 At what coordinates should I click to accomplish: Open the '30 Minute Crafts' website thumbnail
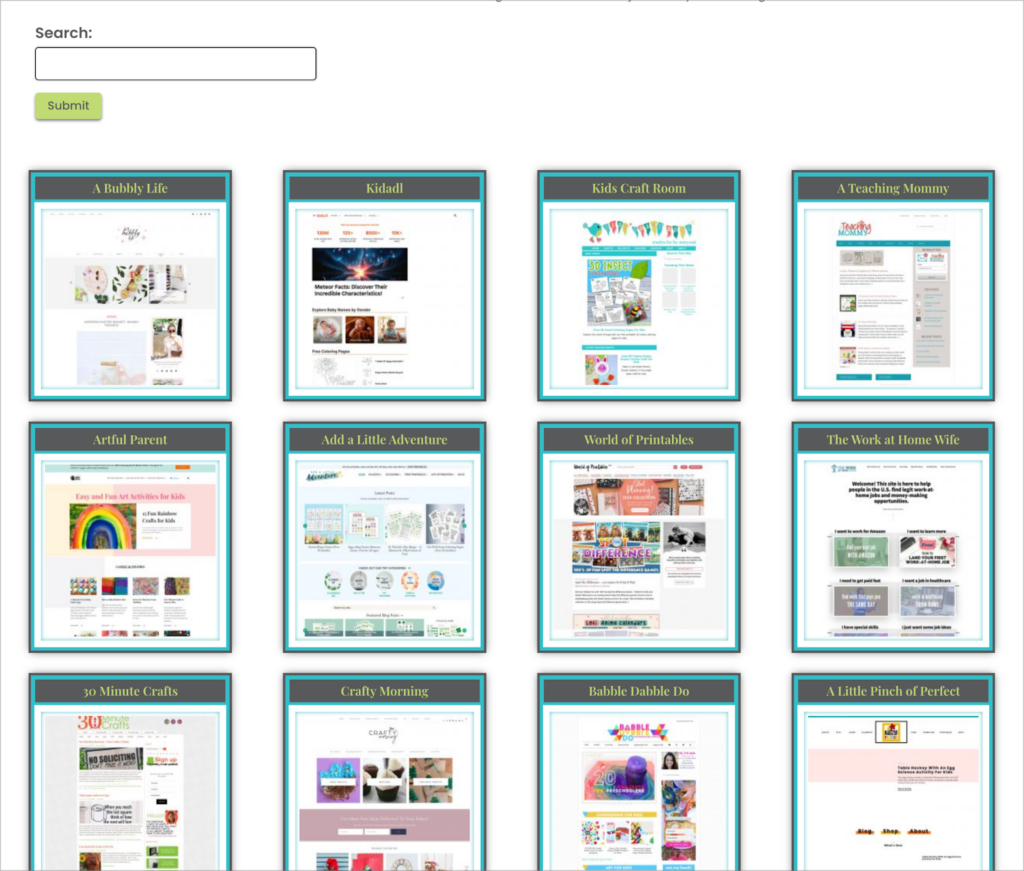click(130, 790)
